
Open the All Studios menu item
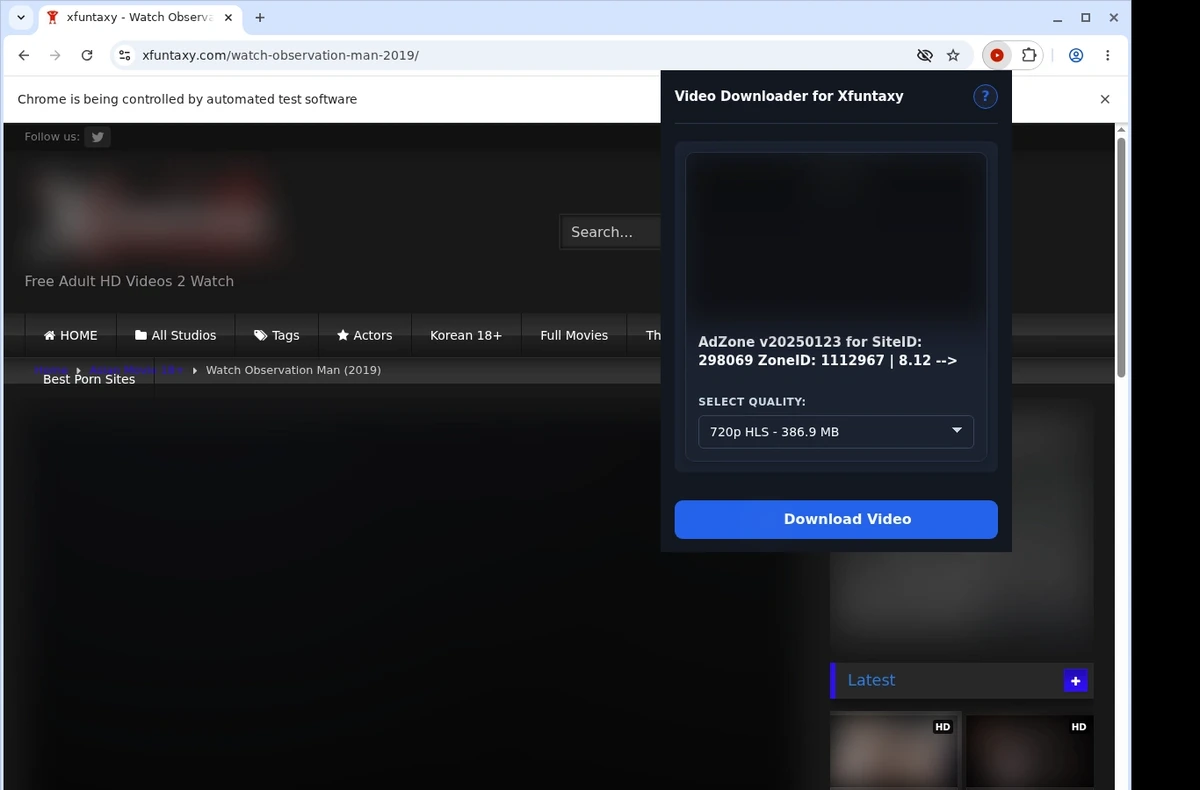point(176,335)
